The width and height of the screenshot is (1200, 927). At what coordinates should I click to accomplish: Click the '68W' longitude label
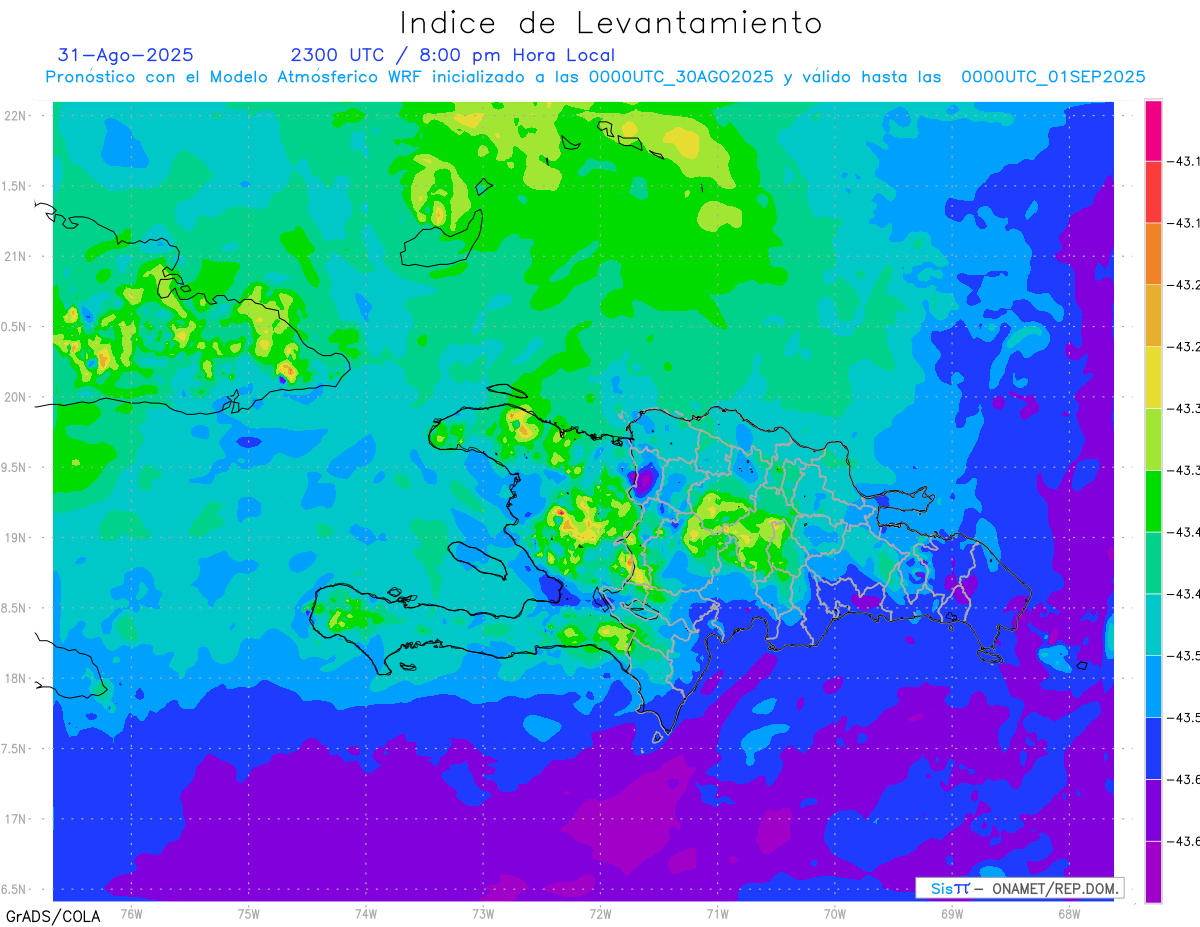[x=1069, y=913]
